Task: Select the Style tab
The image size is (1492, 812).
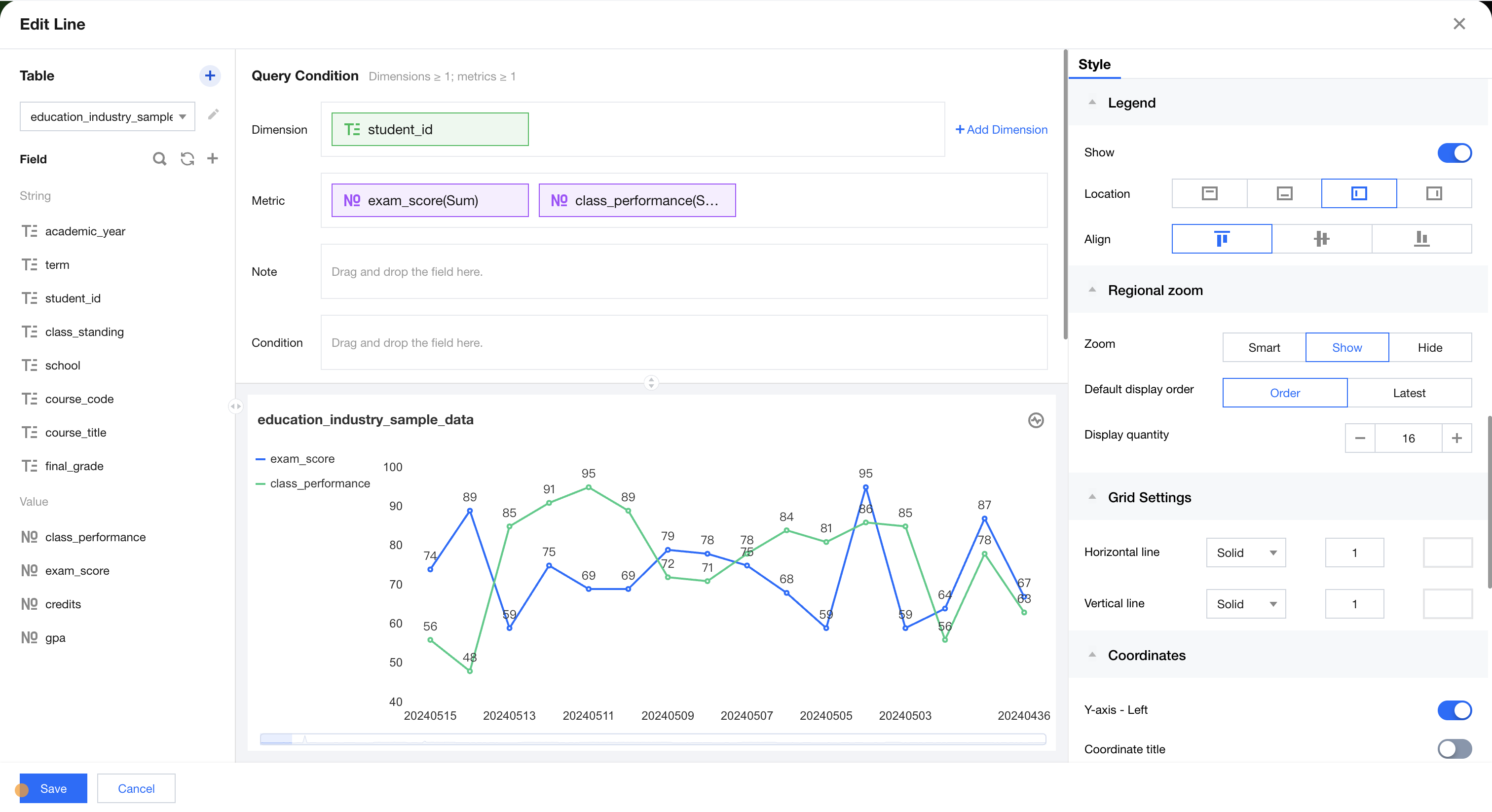Action: [1094, 64]
